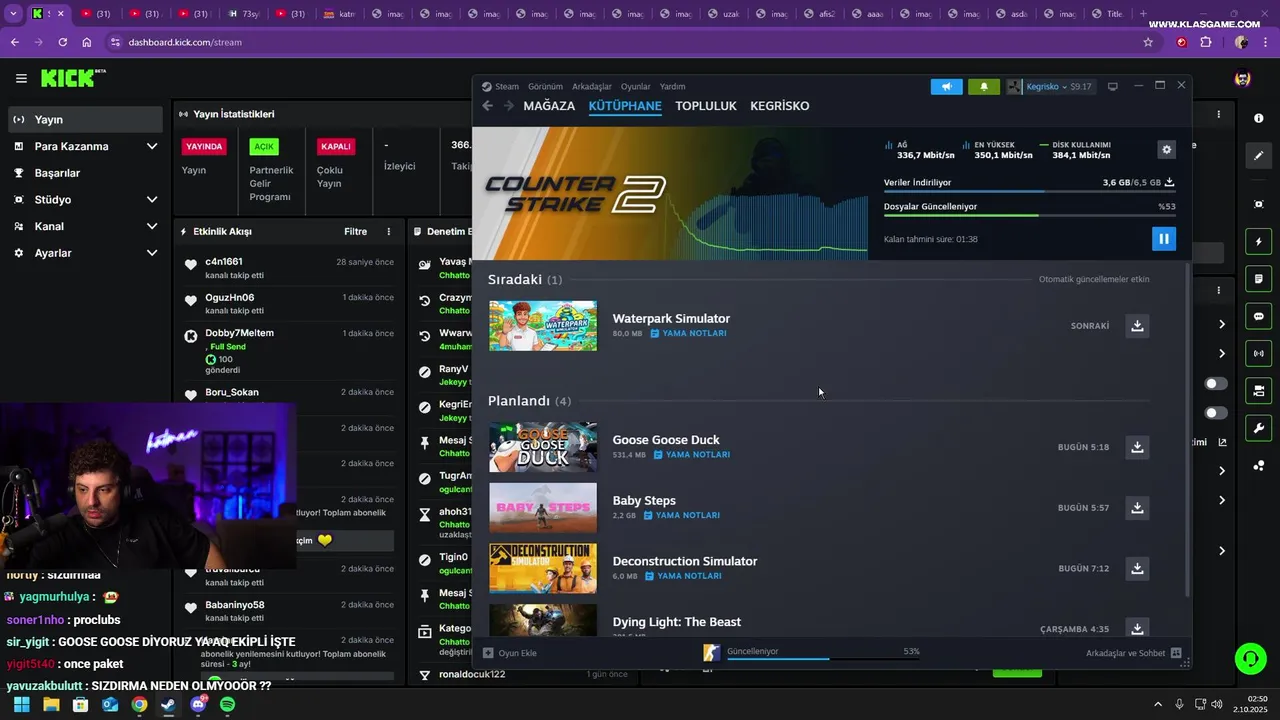Open the green headset support button

(x=1250, y=658)
